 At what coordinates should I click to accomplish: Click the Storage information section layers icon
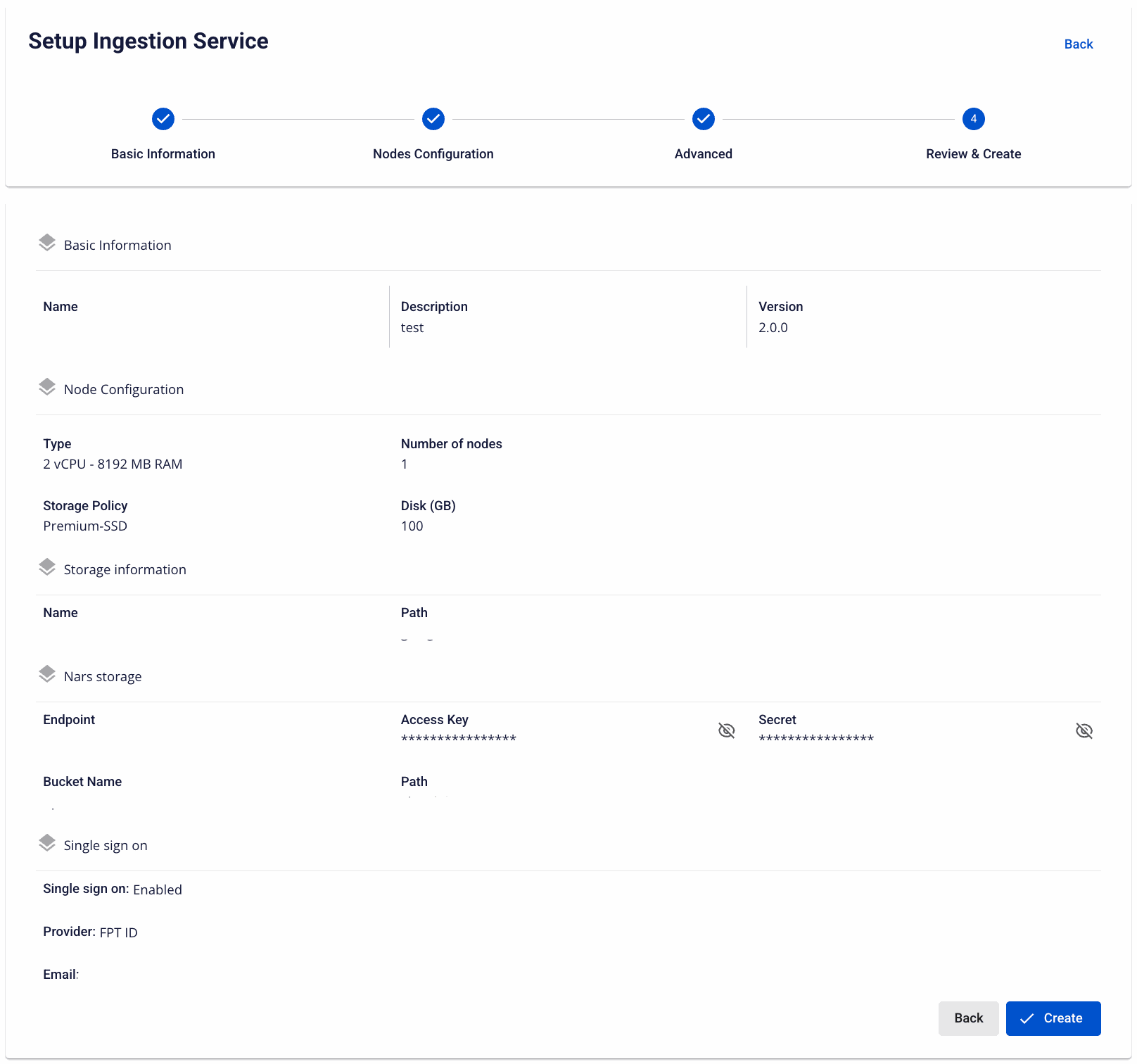click(x=47, y=567)
